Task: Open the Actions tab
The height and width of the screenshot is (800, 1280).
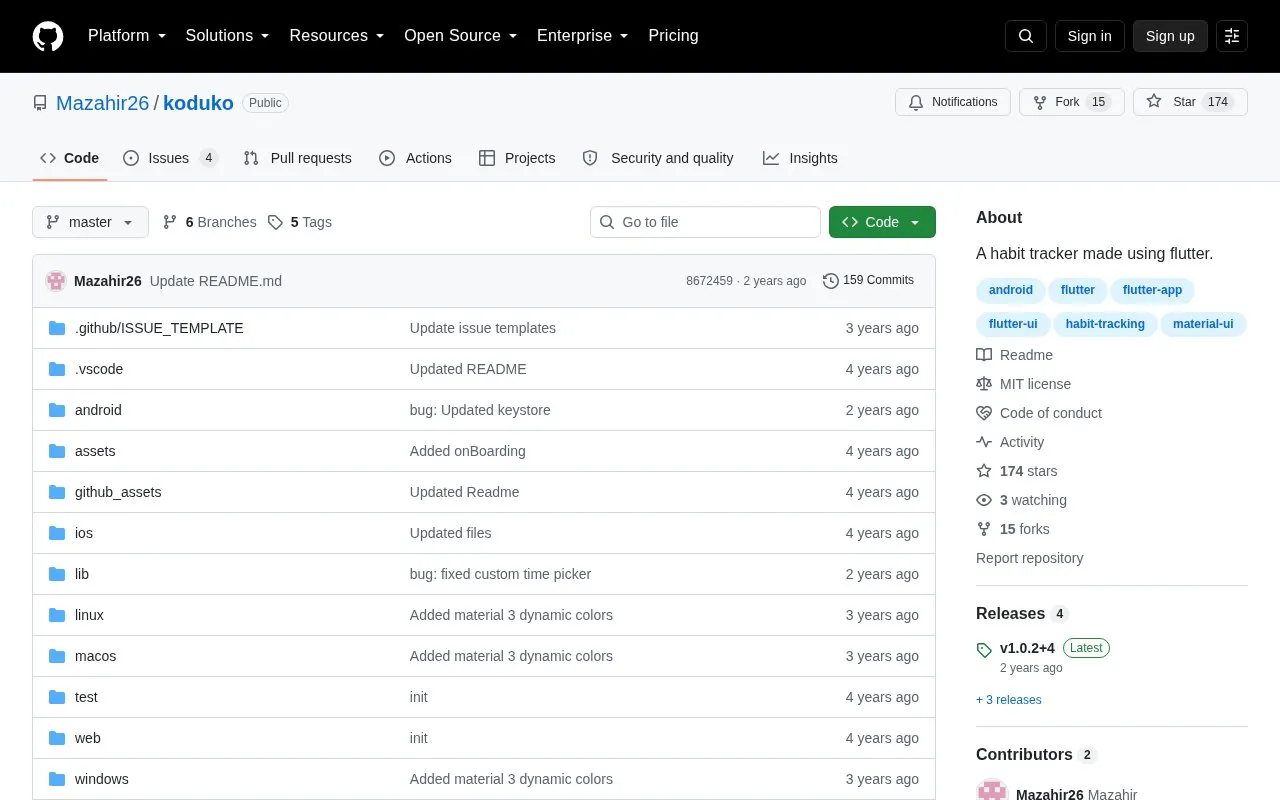Action: (415, 158)
